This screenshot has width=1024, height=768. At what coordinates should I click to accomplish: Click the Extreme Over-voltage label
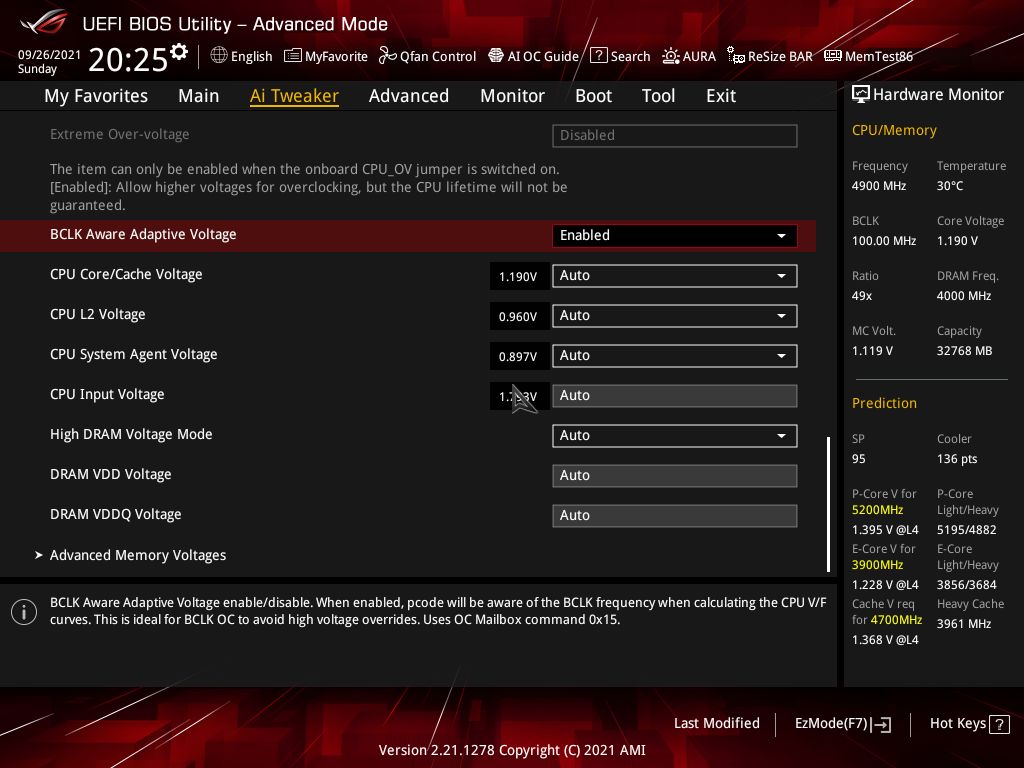[x=120, y=135]
